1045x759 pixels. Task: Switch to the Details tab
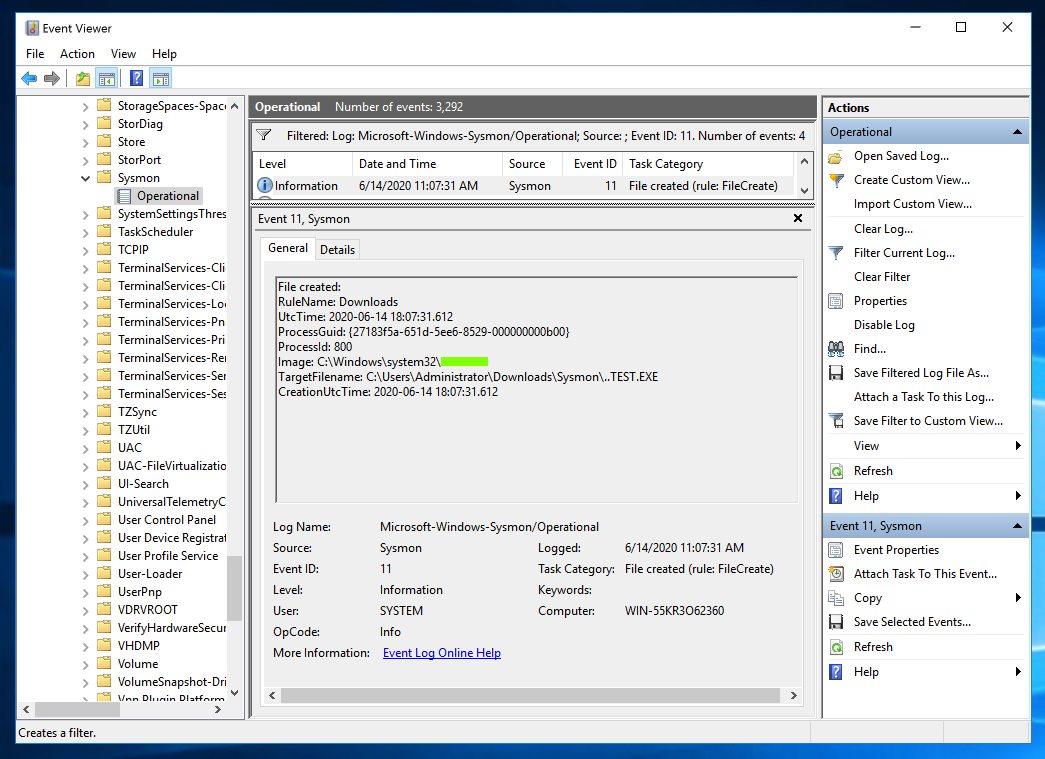pyautogui.click(x=337, y=249)
